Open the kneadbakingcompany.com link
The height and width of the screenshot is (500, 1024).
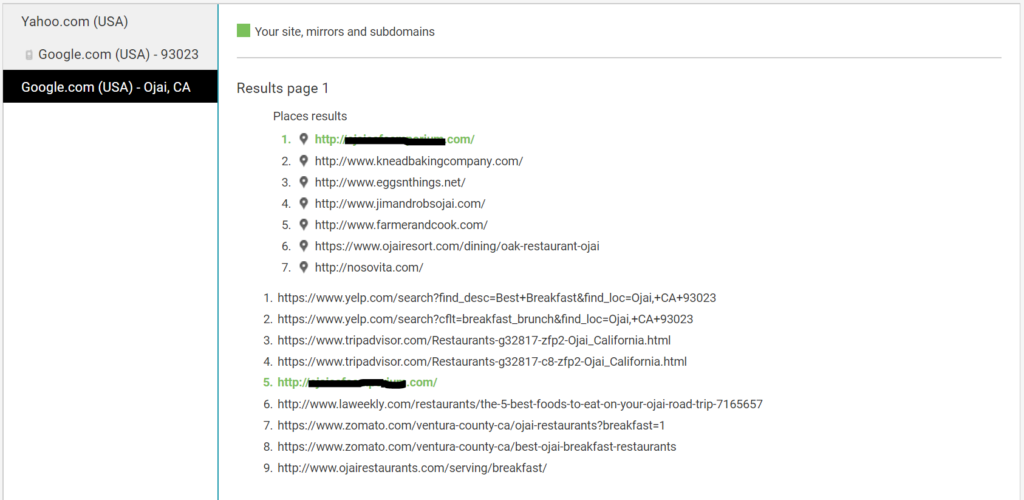(x=419, y=161)
